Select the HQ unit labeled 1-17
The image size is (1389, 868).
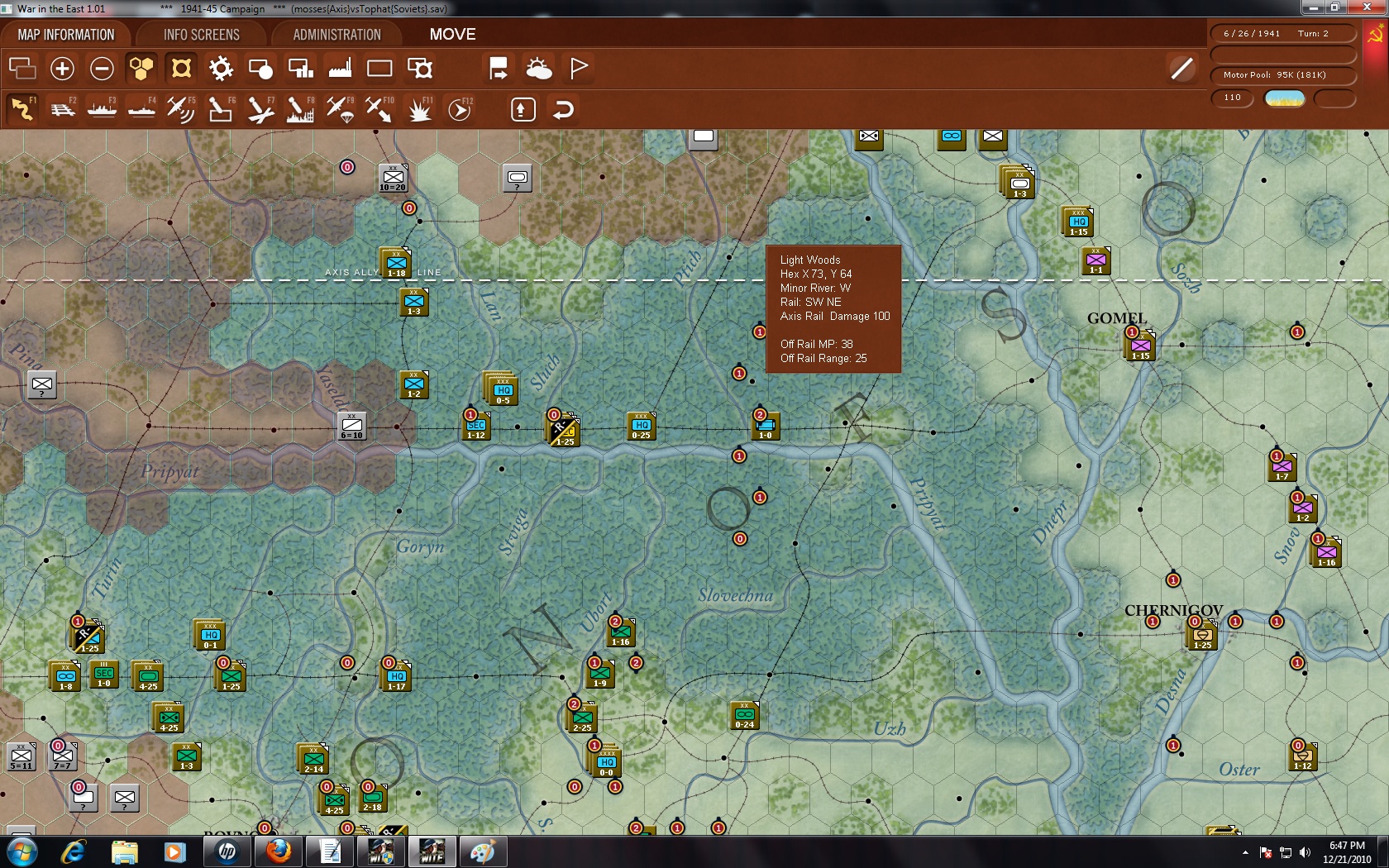(397, 675)
